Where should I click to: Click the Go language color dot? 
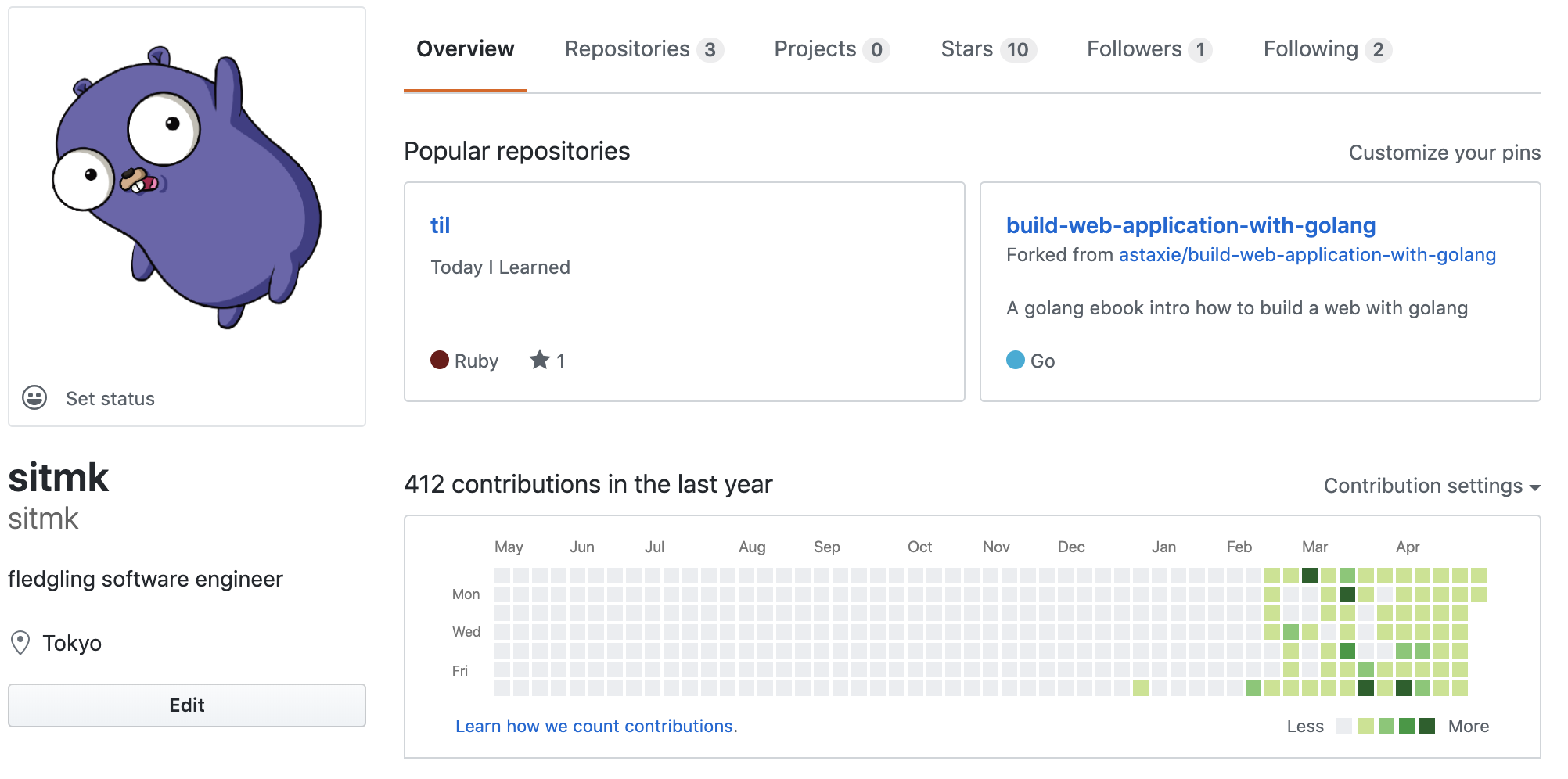pos(1016,360)
